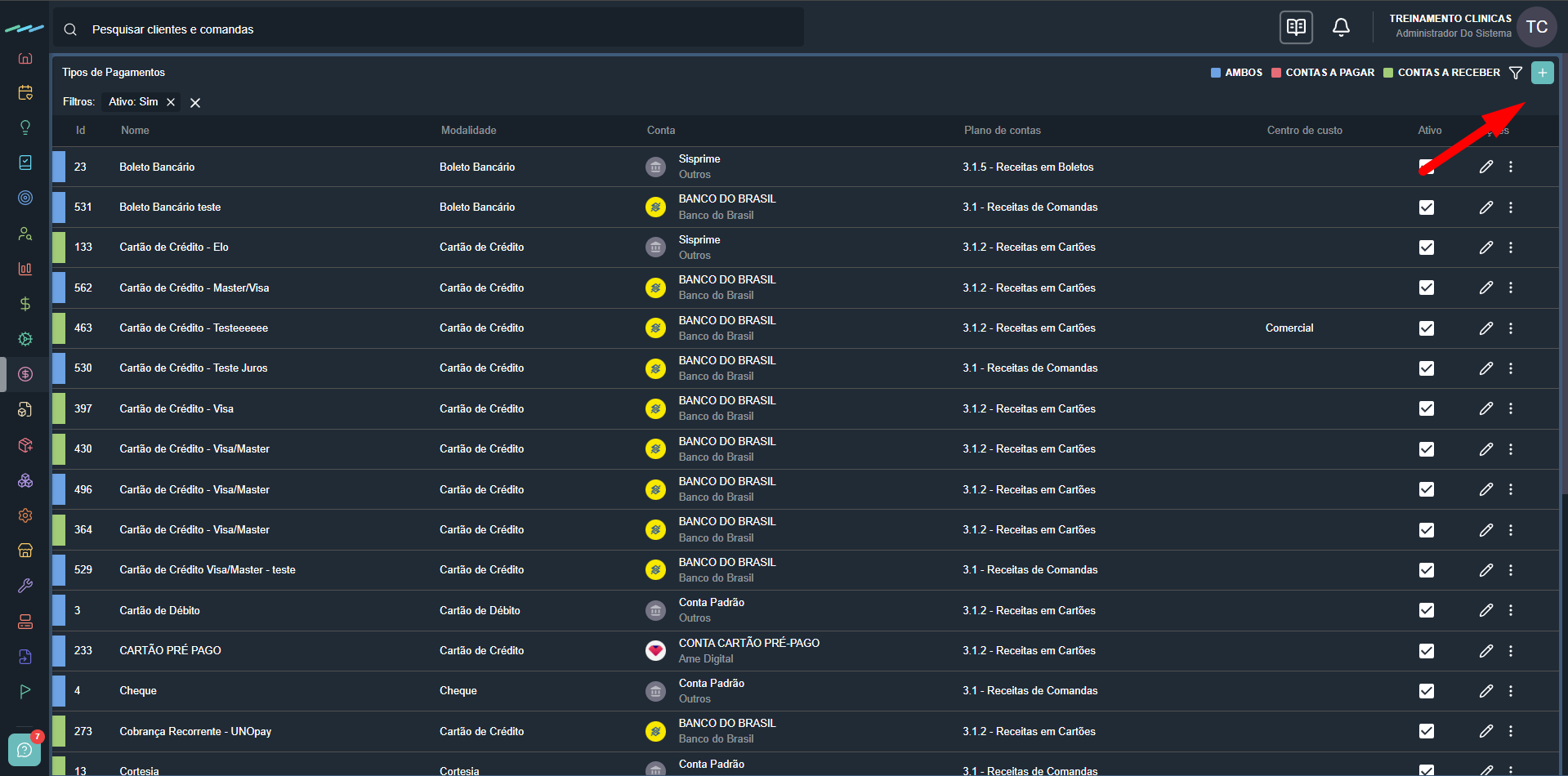Select '3.1.5 - Receitas em Boletos' cell
Viewport: 1568px width, 776px height.
pyautogui.click(x=1028, y=167)
